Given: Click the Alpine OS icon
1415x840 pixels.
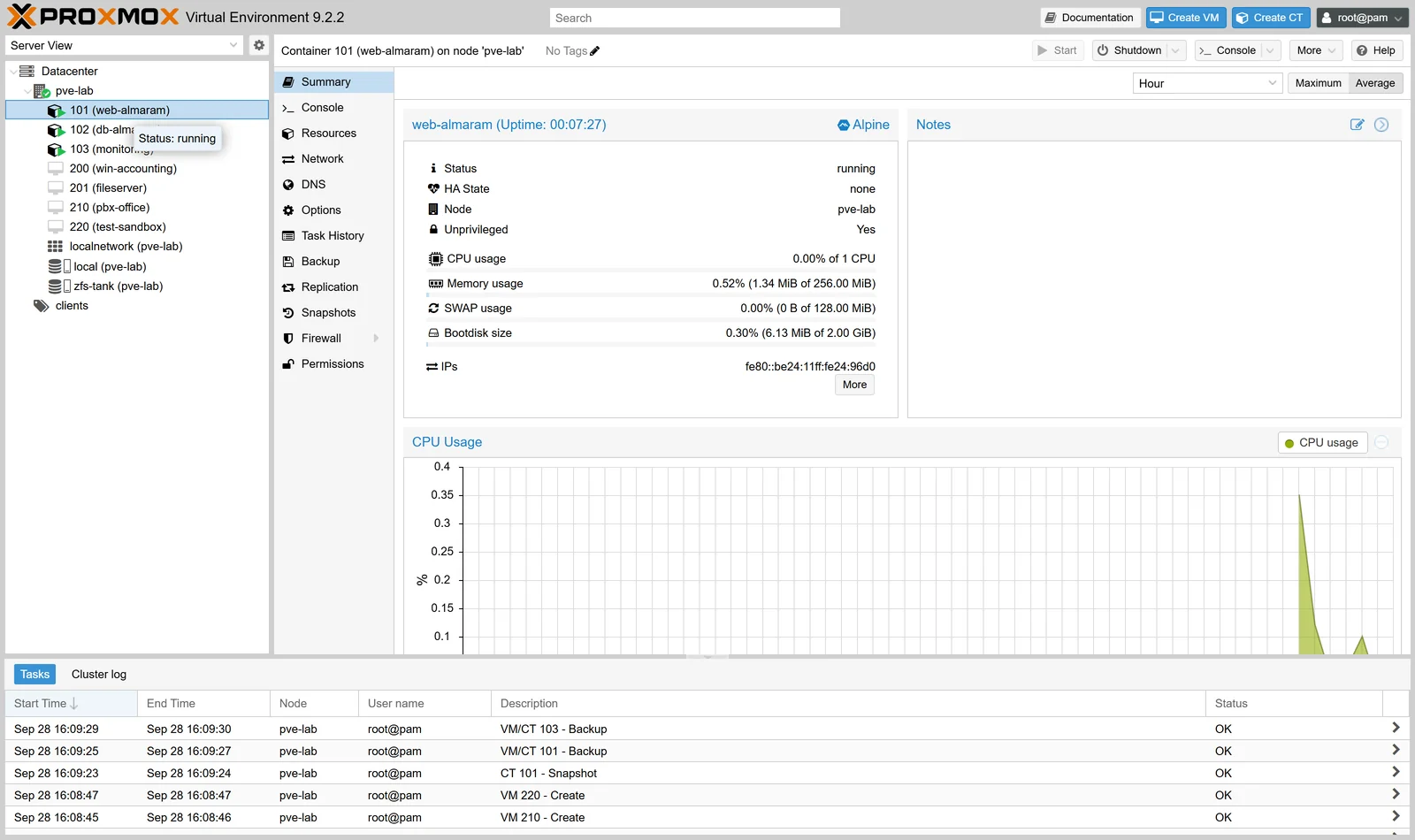Looking at the screenshot, I should click(844, 126).
